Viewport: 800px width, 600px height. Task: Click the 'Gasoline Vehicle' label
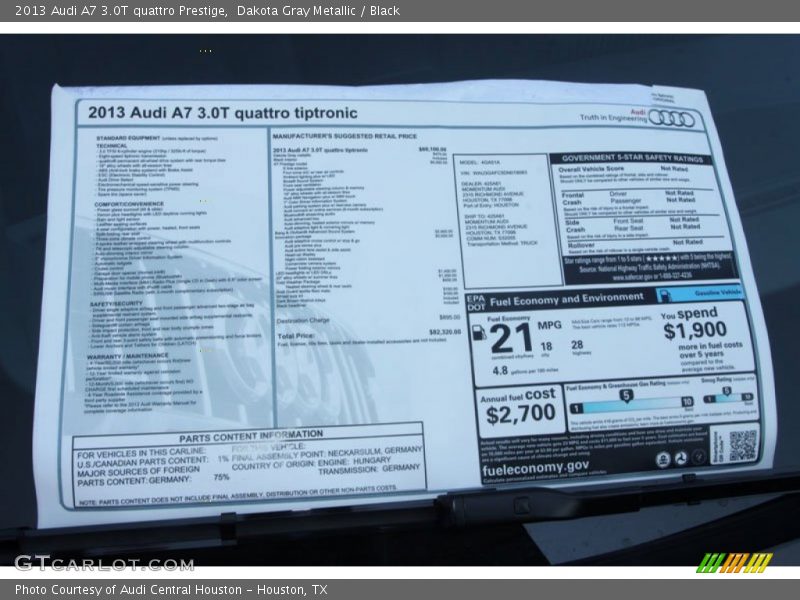[x=717, y=293]
